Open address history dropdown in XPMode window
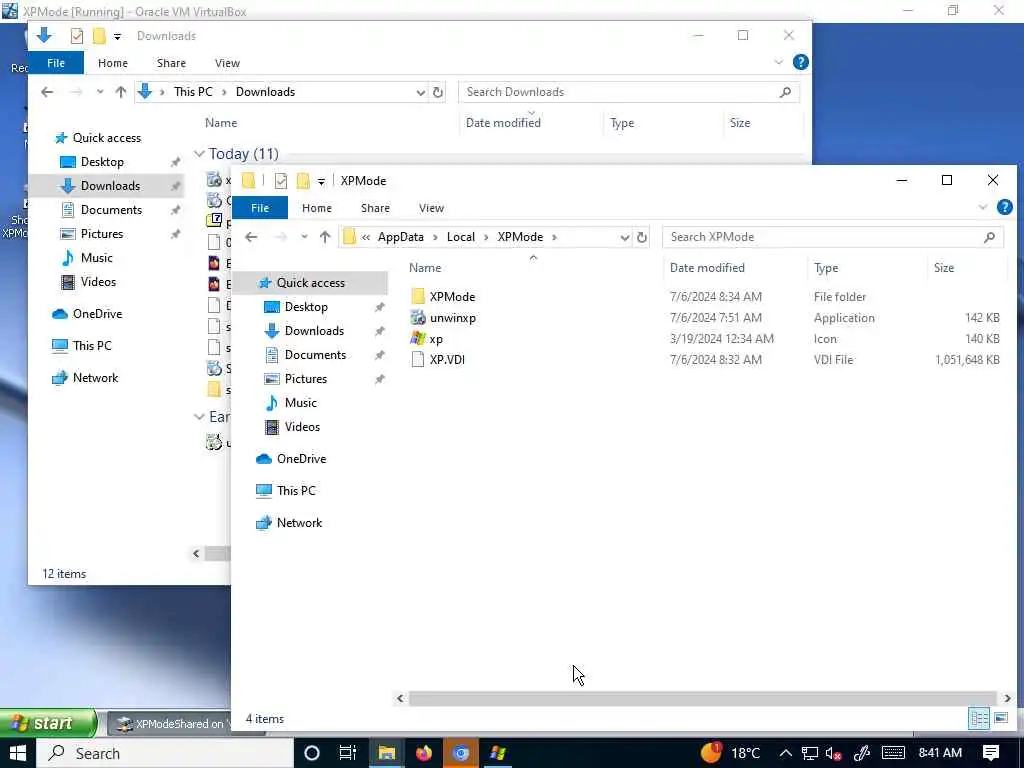The width and height of the screenshot is (1024, 768). (624, 237)
